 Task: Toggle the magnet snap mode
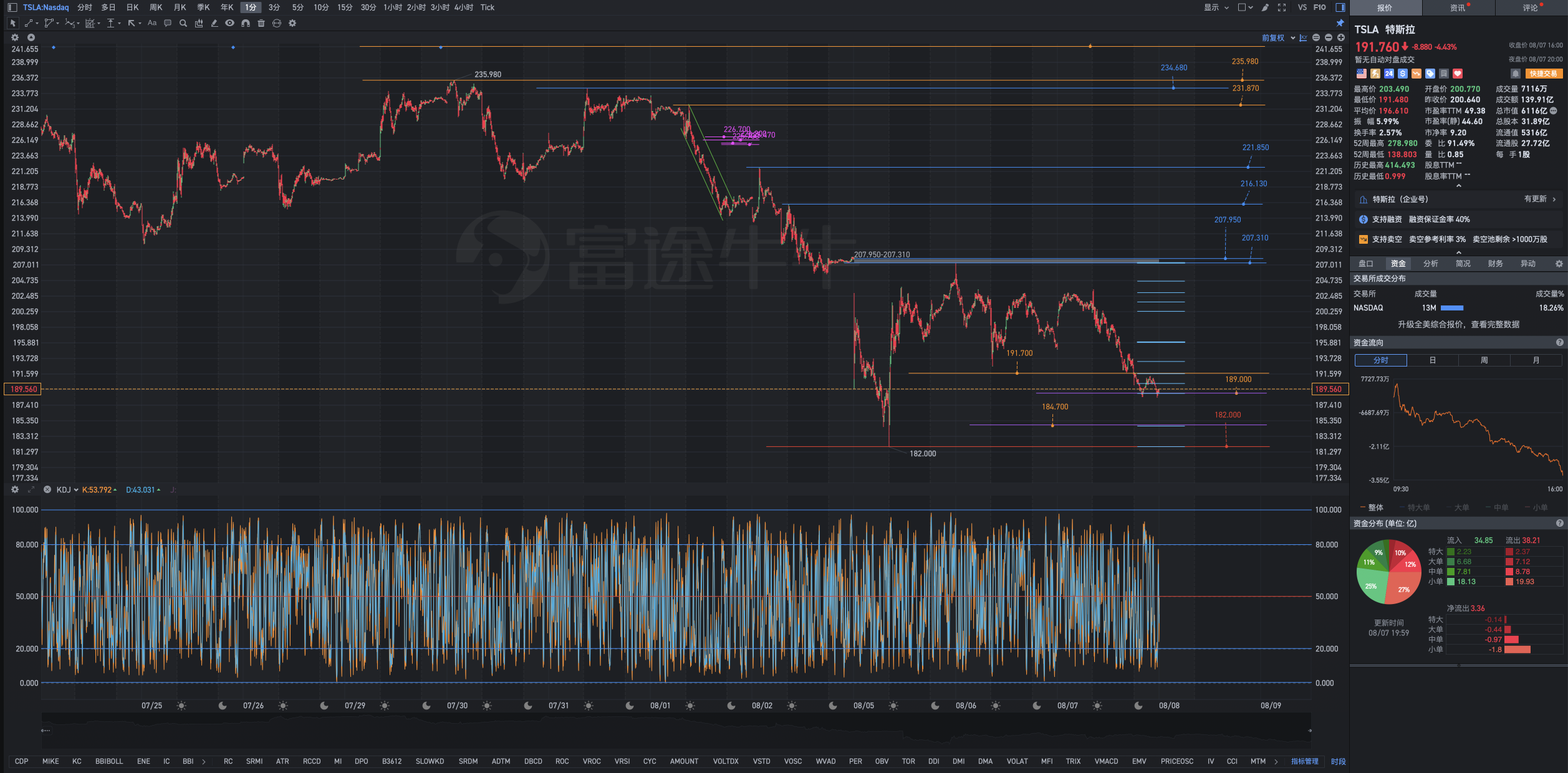[x=246, y=23]
